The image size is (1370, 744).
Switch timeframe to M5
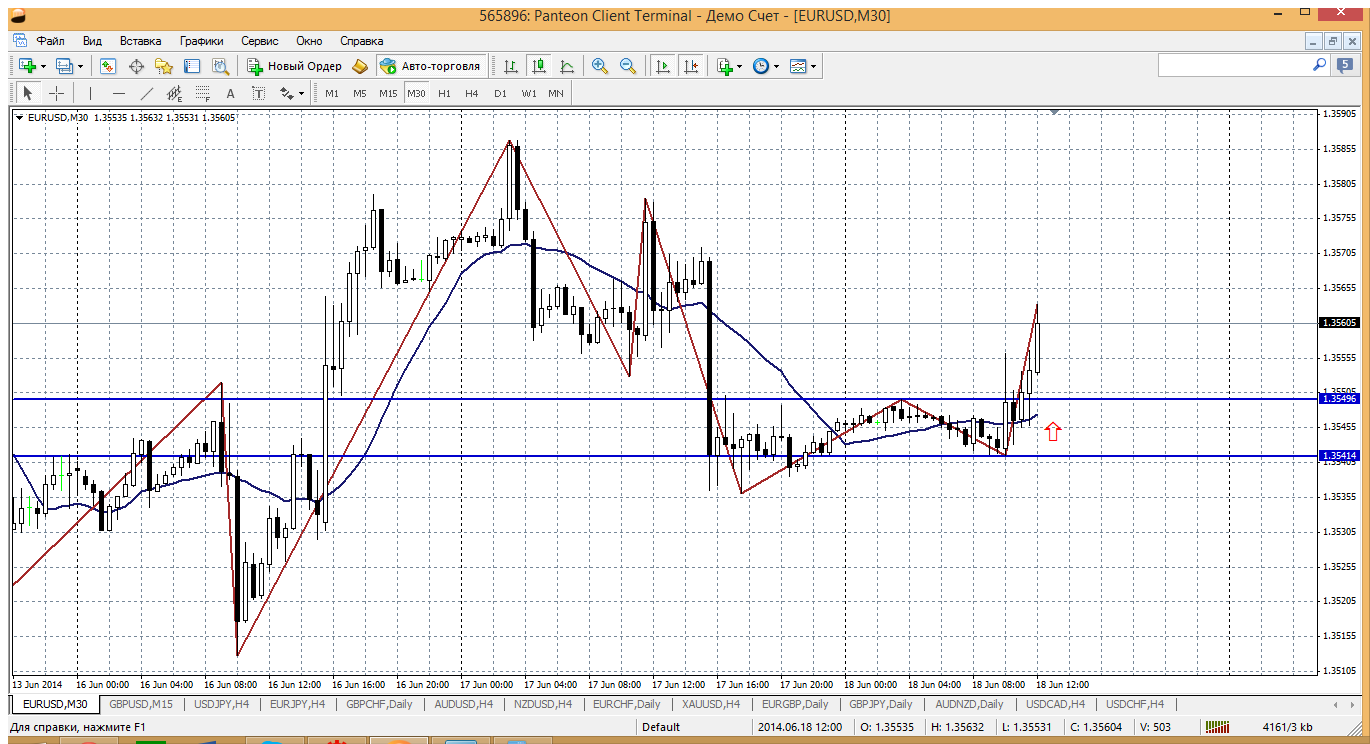coord(360,93)
